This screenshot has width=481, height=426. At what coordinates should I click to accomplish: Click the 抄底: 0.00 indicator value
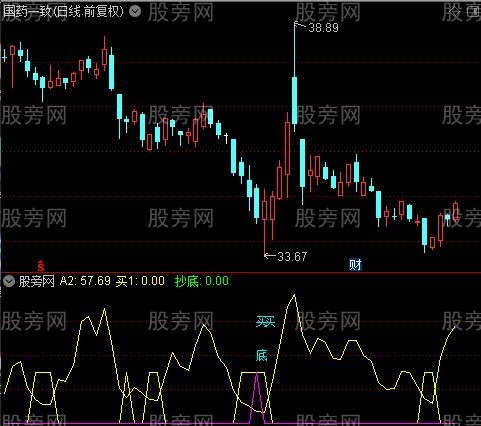202,281
